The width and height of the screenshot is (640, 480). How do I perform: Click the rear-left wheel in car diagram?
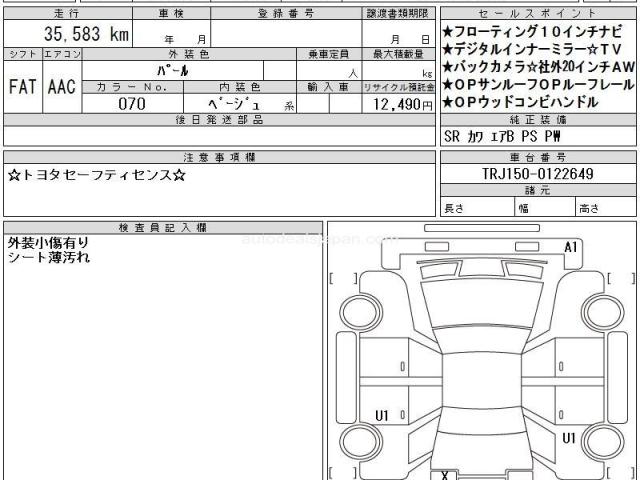pyautogui.click(x=356, y=440)
